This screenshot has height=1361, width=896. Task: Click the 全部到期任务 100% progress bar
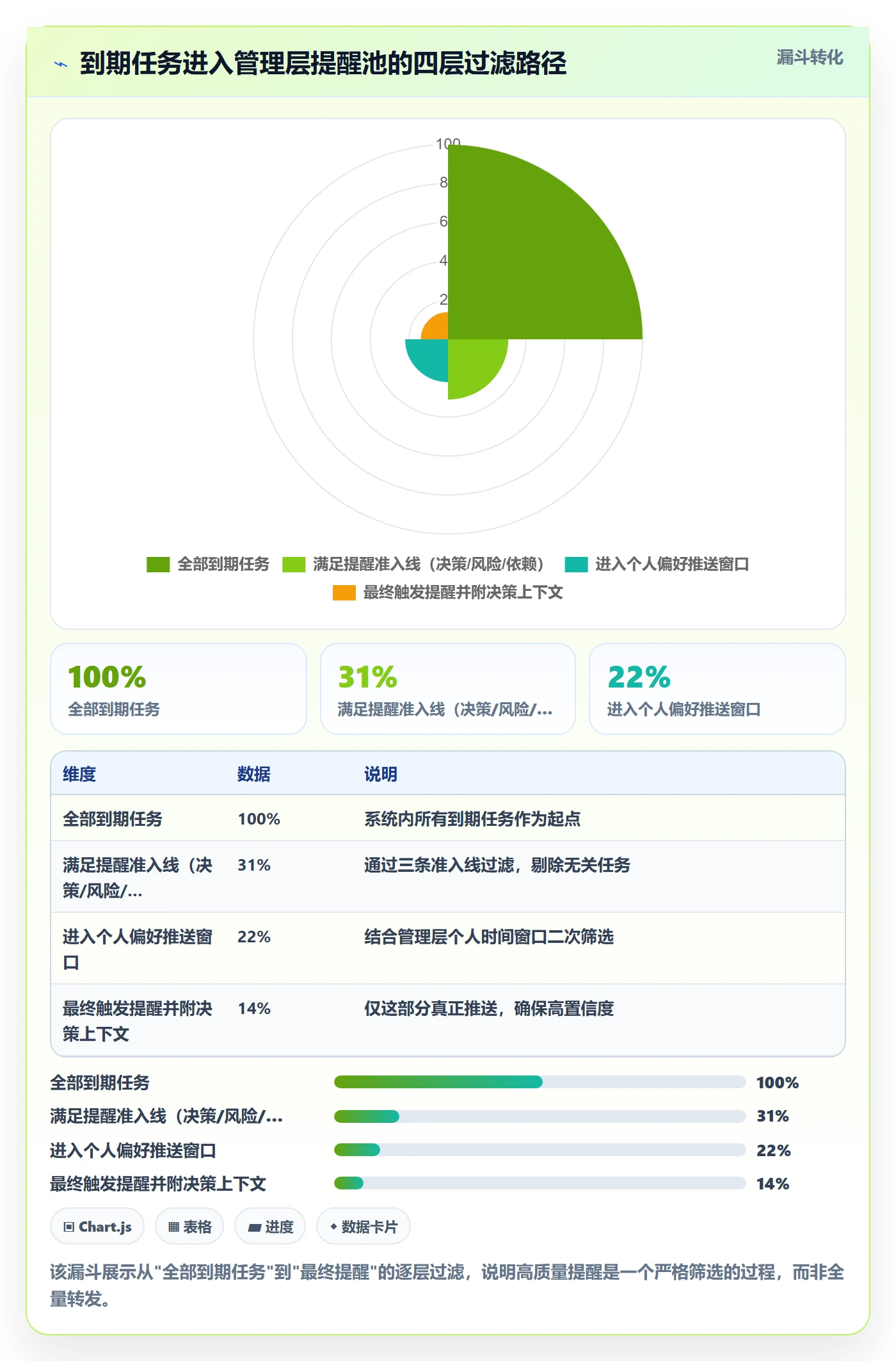pyautogui.click(x=540, y=1082)
